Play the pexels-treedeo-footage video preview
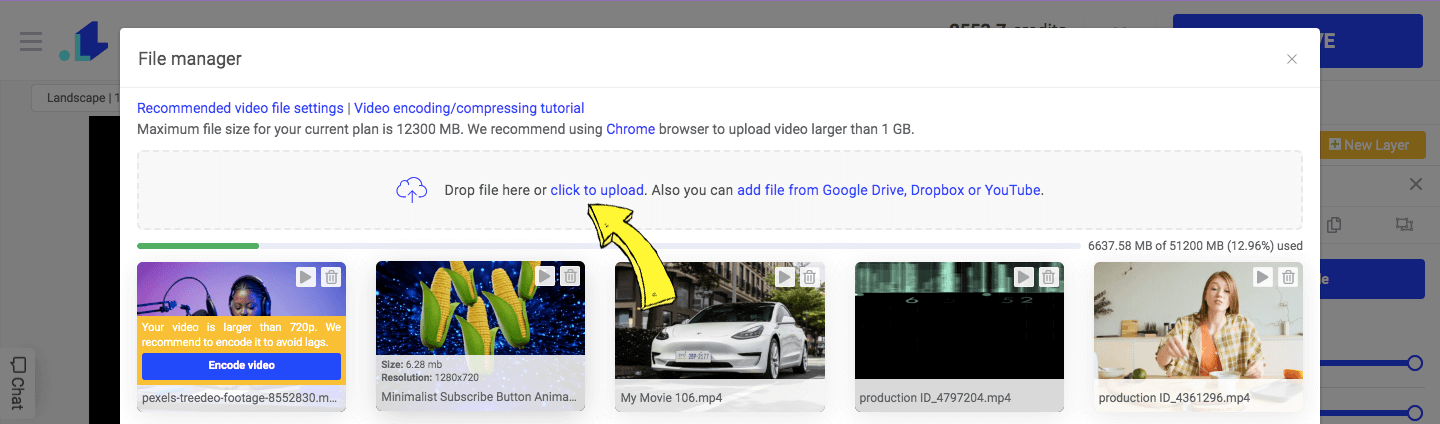This screenshot has width=1440, height=424. point(306,276)
